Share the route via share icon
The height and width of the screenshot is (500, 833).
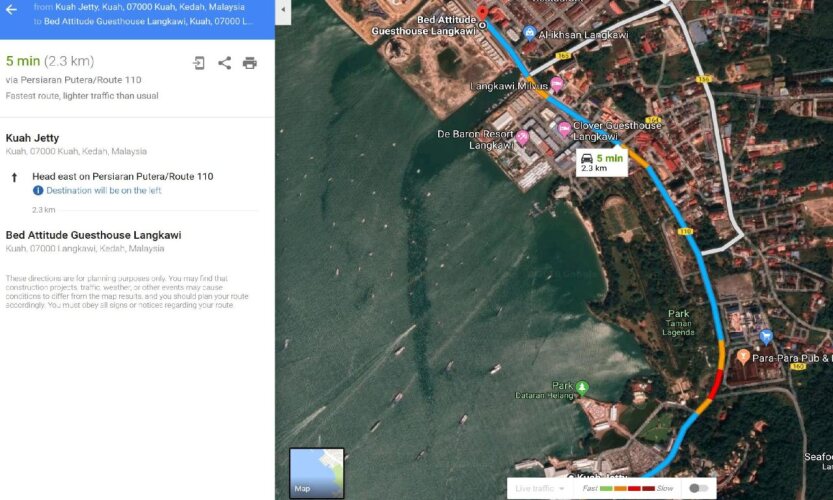tap(224, 63)
